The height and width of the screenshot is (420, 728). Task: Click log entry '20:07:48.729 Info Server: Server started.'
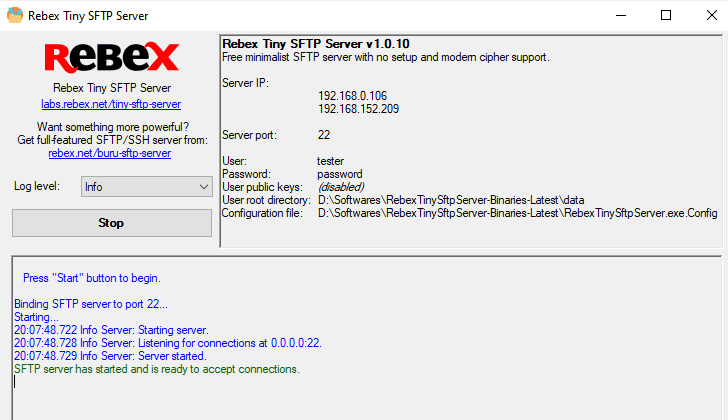[110, 356]
